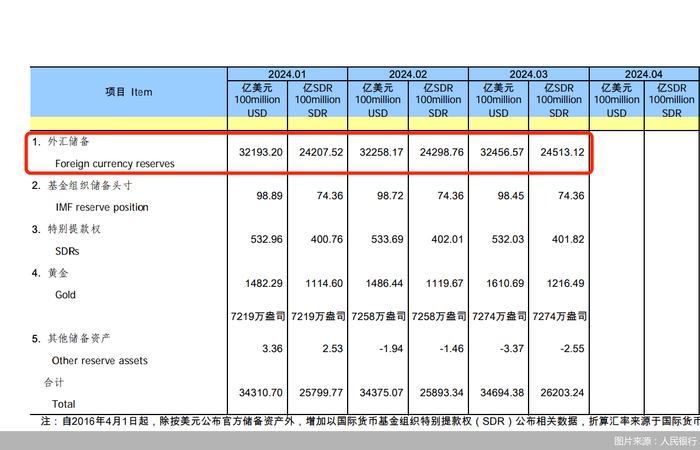Select the IMF value 98.72
The height and width of the screenshot is (450, 700).
click(390, 196)
